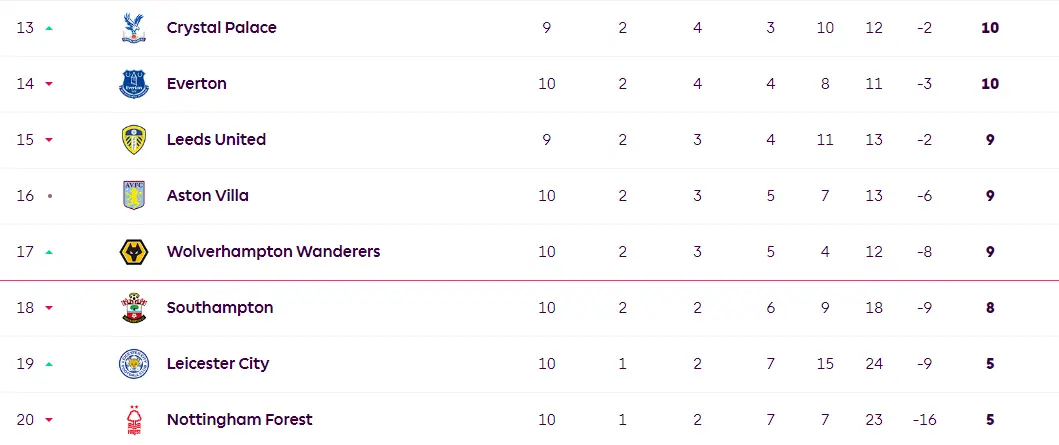This screenshot has height=445, width=1059.
Task: Click the Southampton team name
Action: tap(219, 308)
